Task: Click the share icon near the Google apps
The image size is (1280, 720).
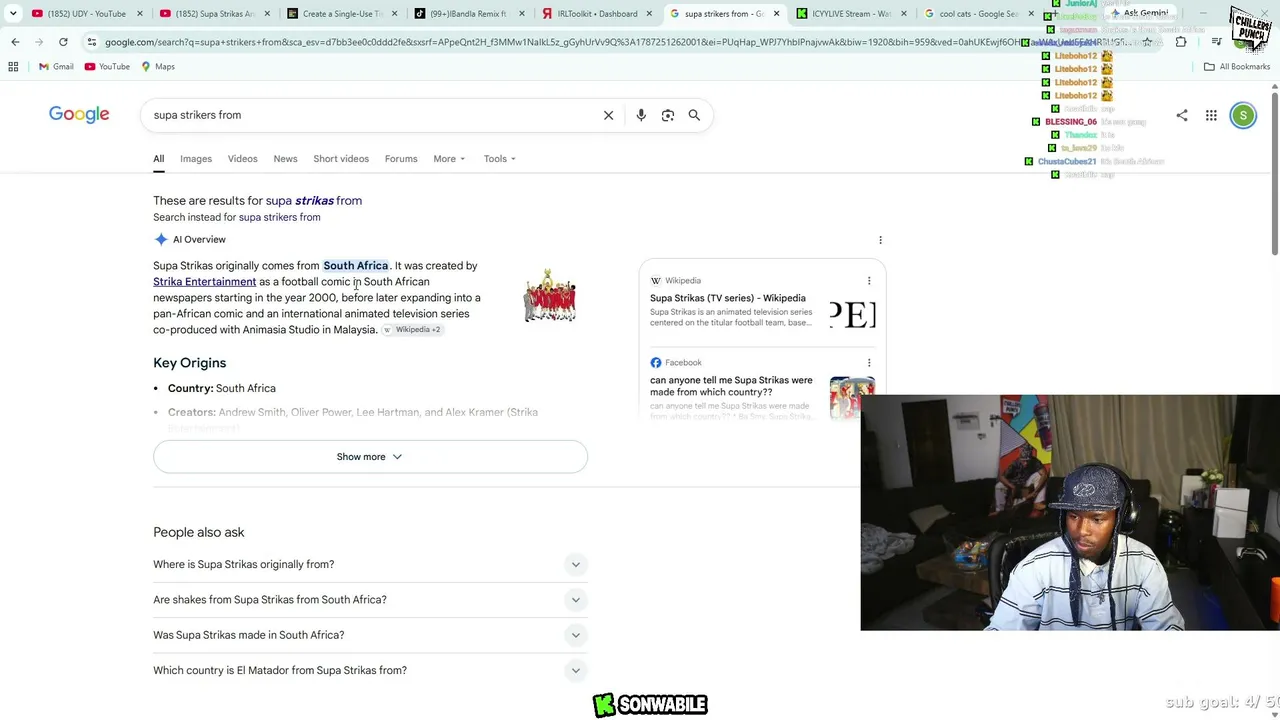Action: pyautogui.click(x=1182, y=116)
